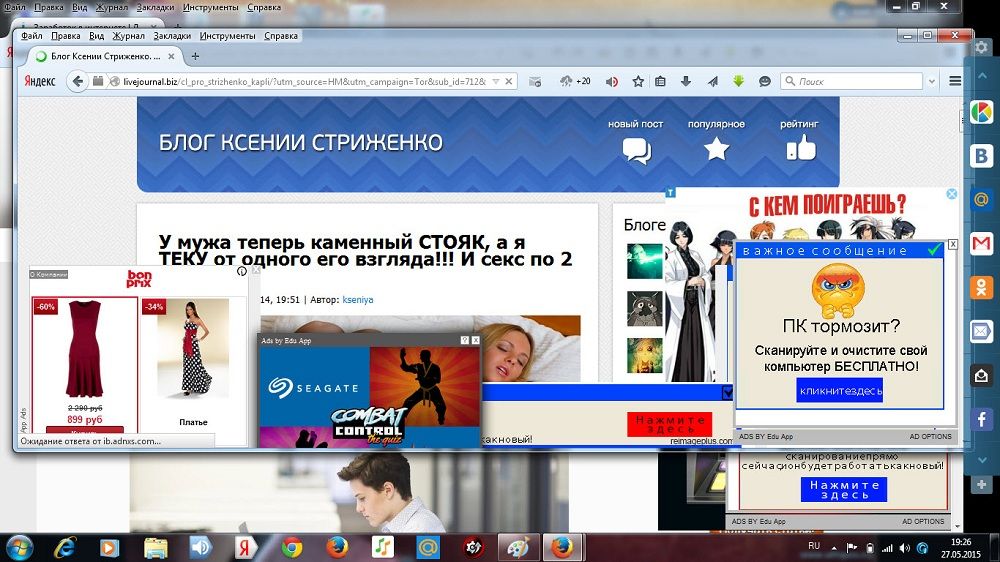Viewport: 1000px width, 562px height.
Task: Show bookmarks list toolbar icon
Action: click(660, 81)
